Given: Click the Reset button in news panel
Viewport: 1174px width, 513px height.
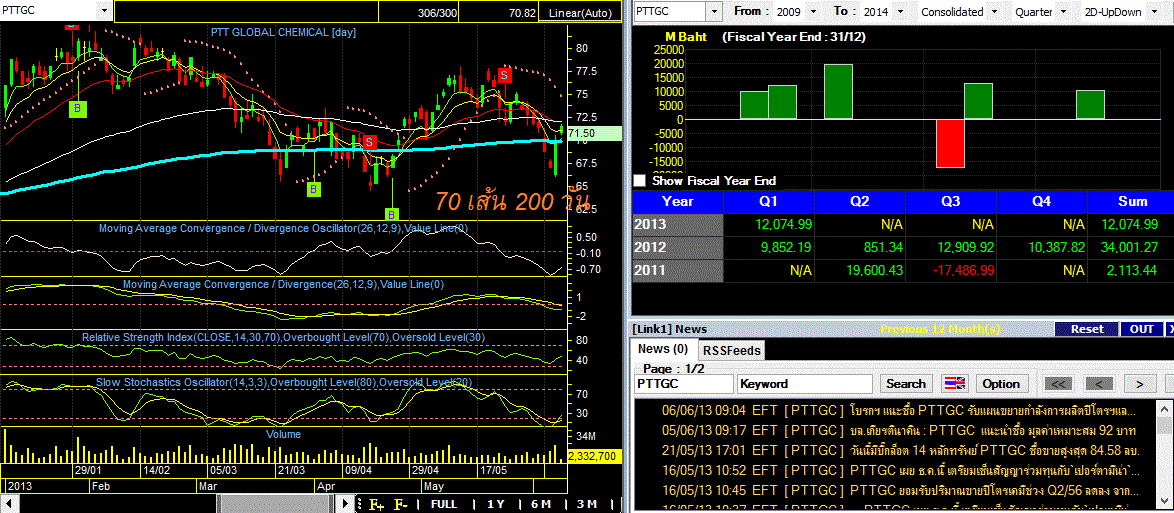Looking at the screenshot, I should [1086, 329].
